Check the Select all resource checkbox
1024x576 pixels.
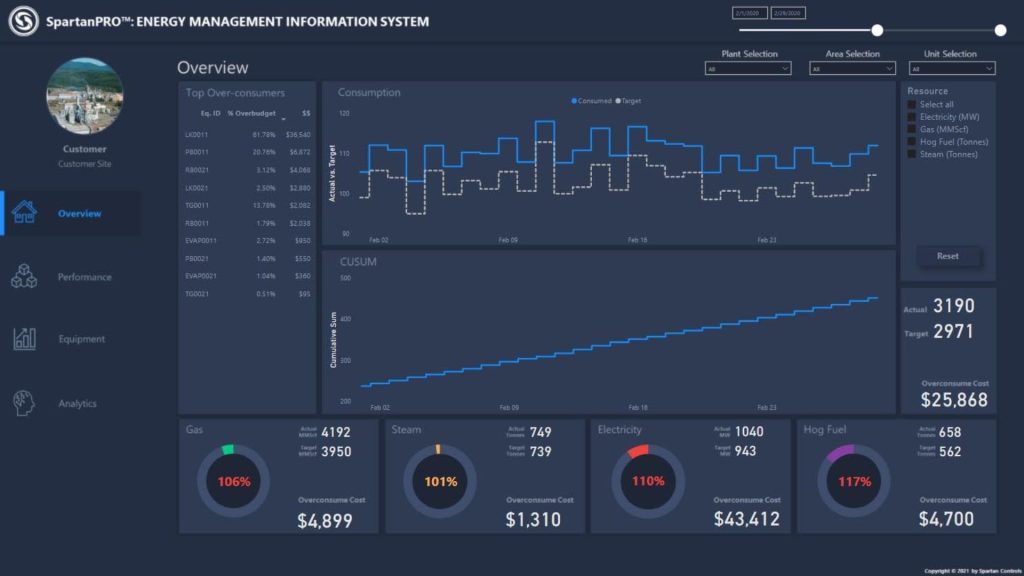click(x=912, y=104)
